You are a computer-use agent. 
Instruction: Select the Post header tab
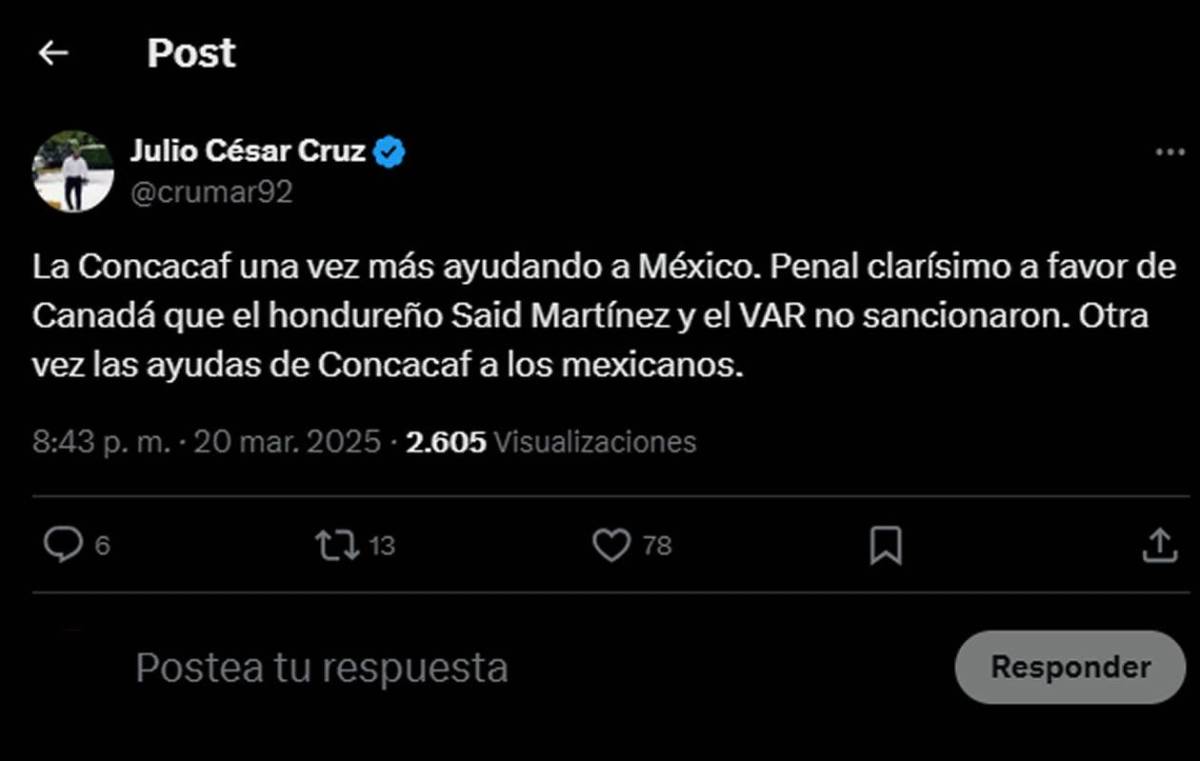click(191, 53)
